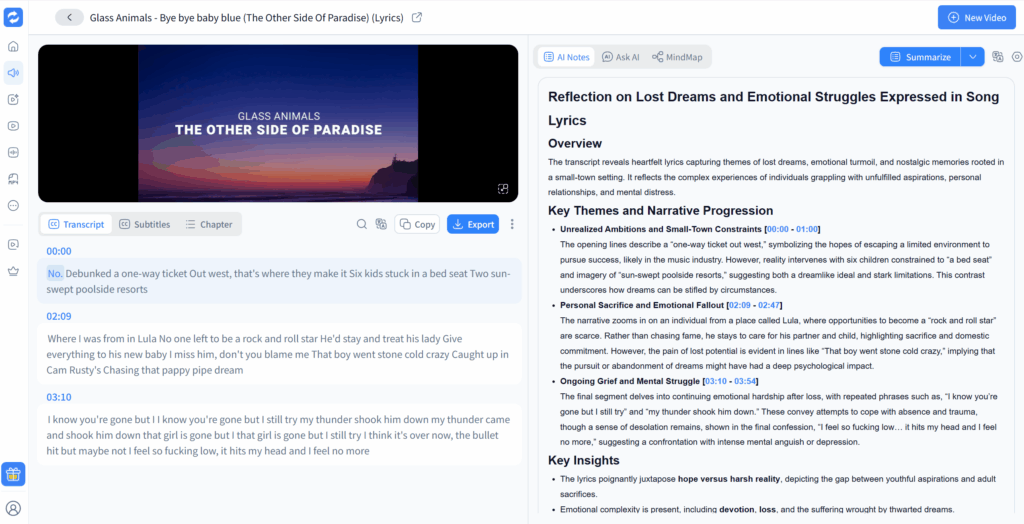Open the AI Notes tab

pyautogui.click(x=566, y=57)
